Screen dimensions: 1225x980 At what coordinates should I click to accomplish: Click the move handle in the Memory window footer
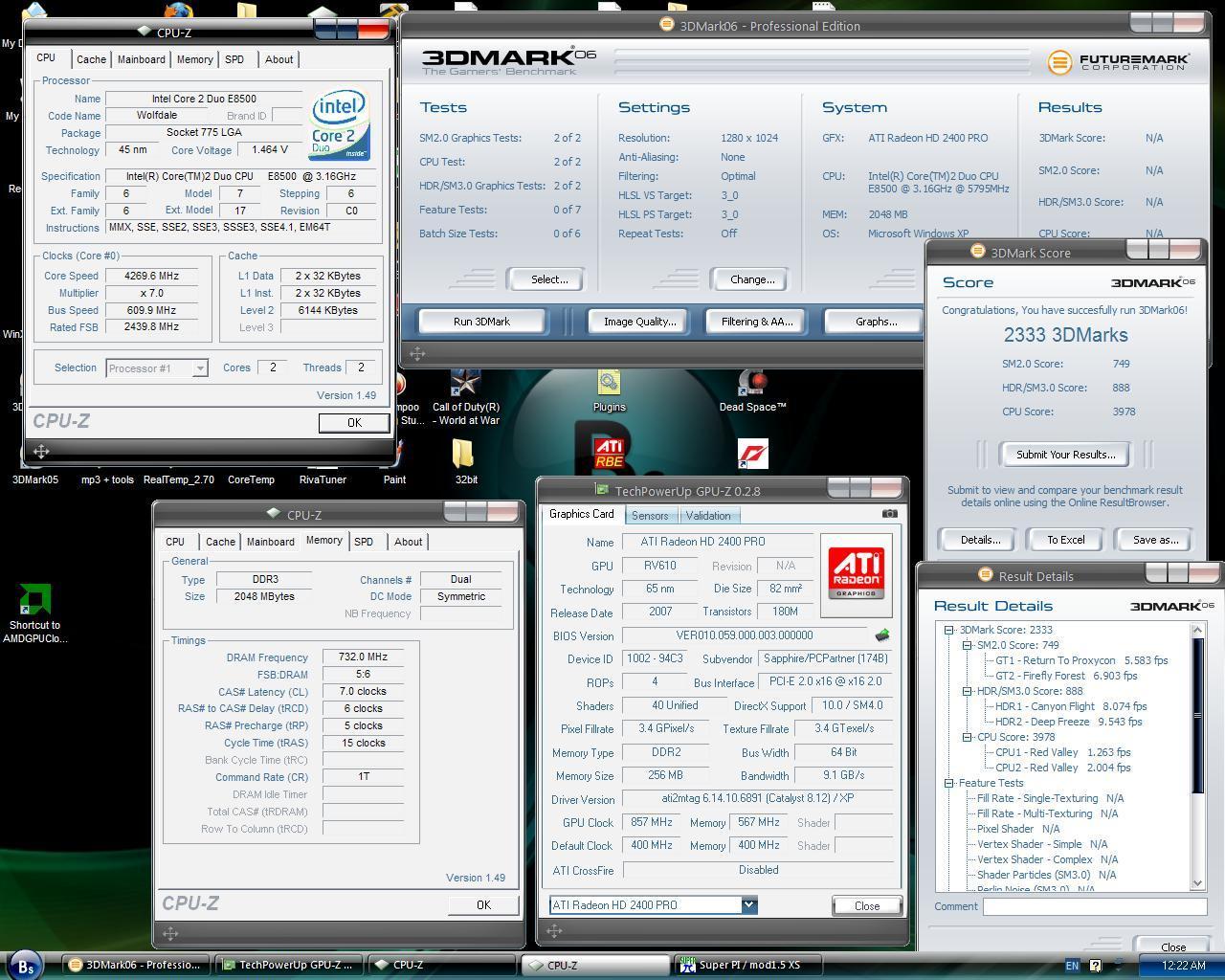tap(170, 933)
